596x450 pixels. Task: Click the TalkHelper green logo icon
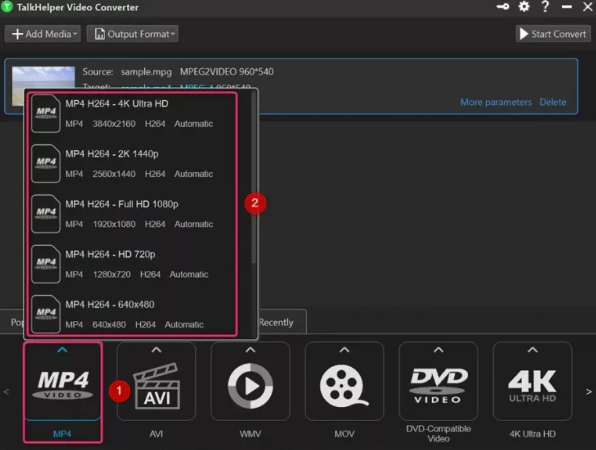[x=7, y=7]
